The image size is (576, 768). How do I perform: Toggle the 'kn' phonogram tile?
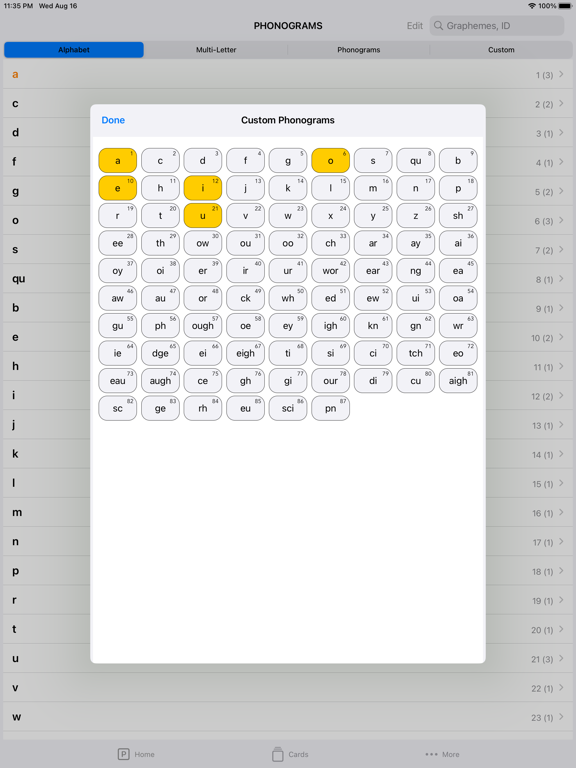click(x=373, y=326)
